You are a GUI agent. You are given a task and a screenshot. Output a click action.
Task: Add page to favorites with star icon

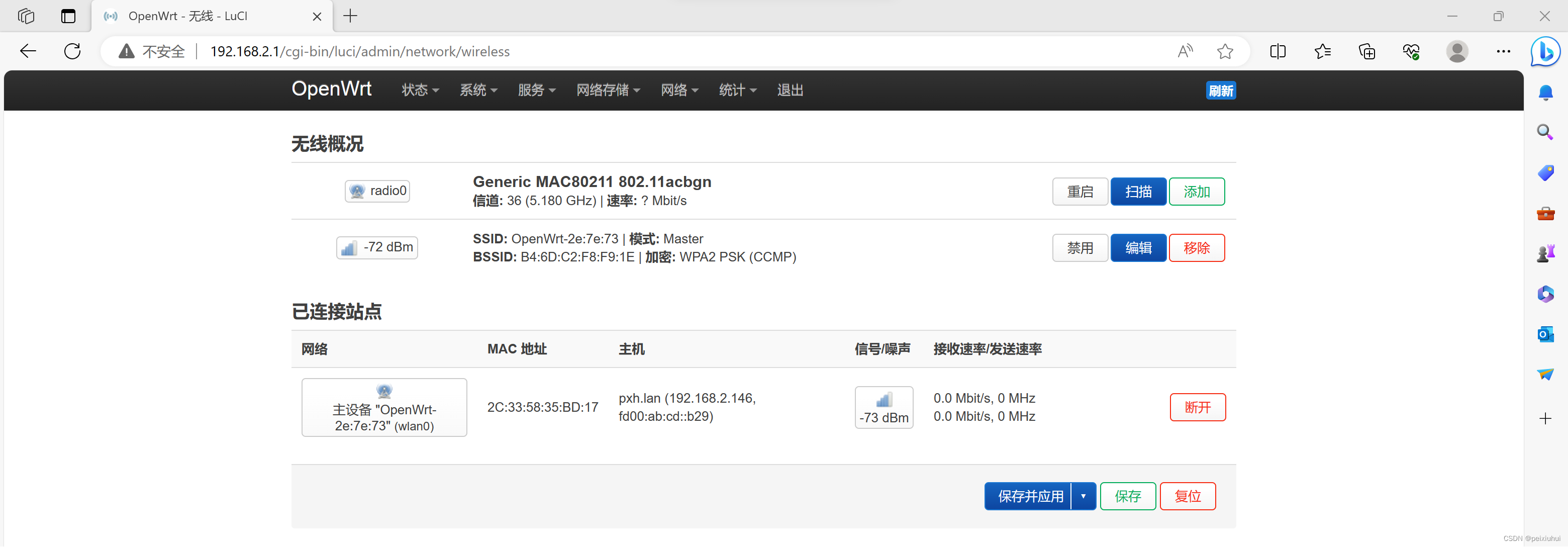pos(1225,52)
